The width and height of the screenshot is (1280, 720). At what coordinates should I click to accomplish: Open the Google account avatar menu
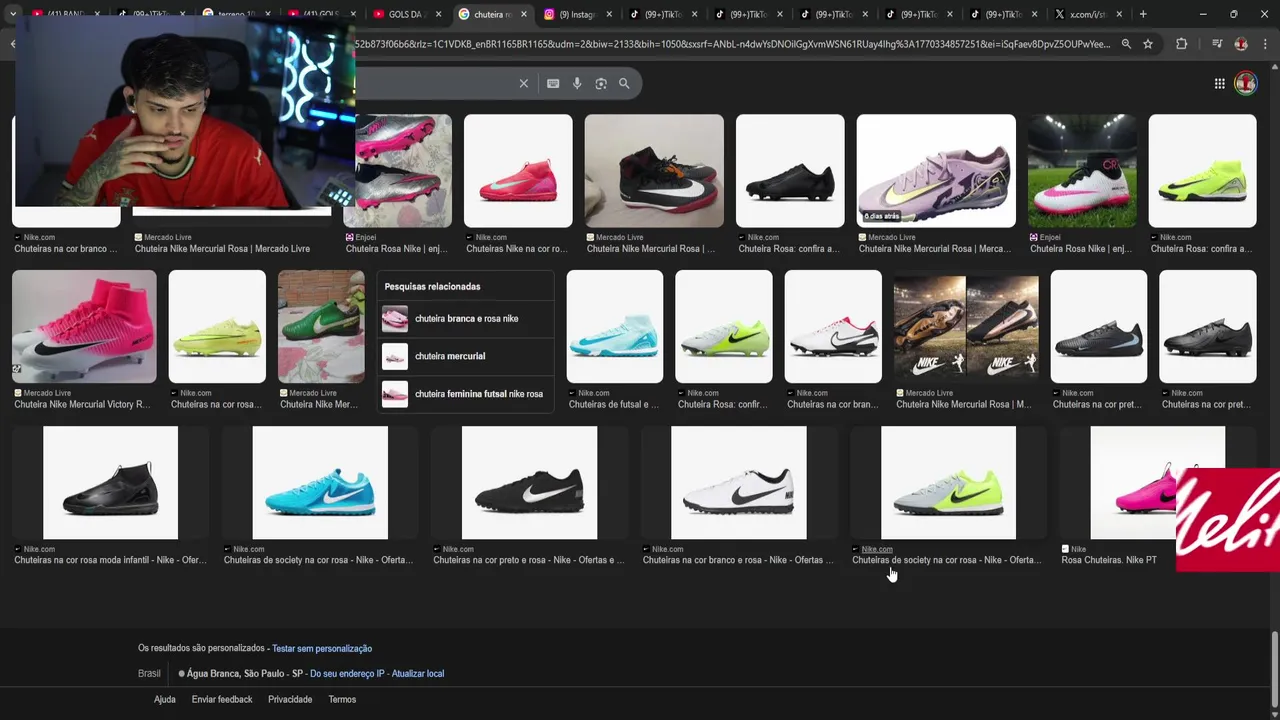[1245, 83]
